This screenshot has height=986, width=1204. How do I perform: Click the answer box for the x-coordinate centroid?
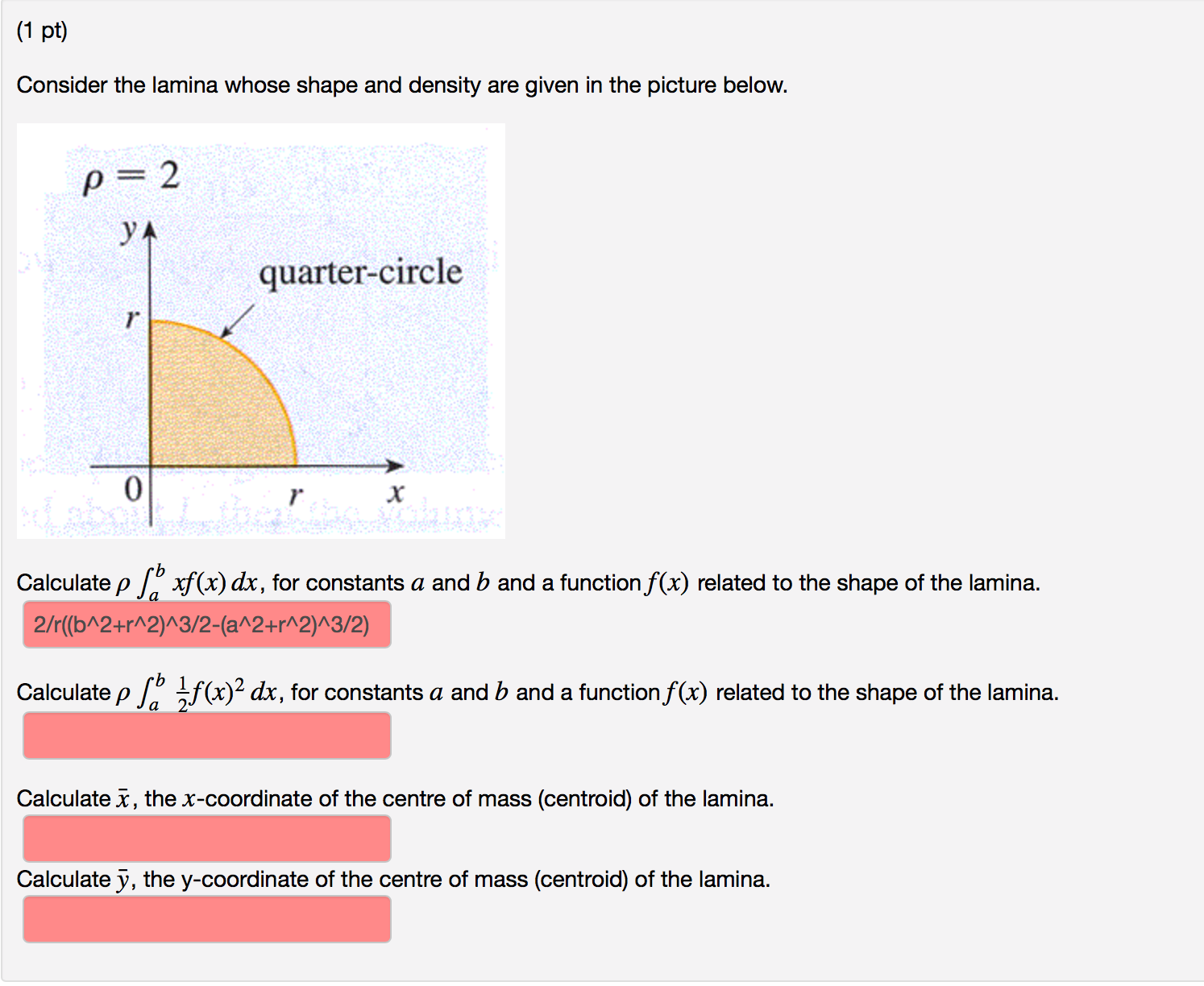coord(206,839)
